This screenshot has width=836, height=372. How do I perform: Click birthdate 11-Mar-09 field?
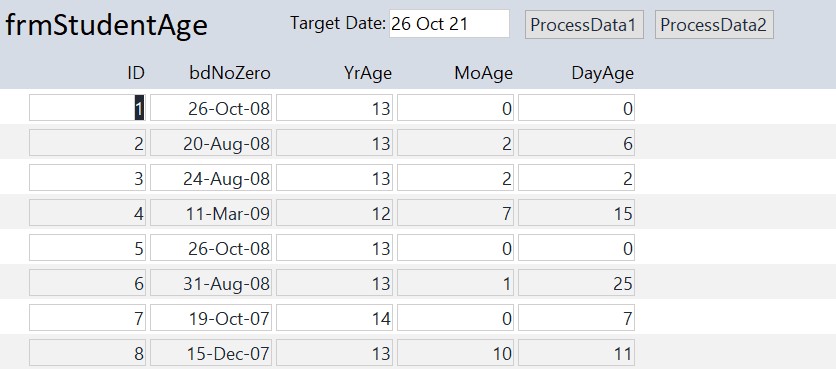211,213
